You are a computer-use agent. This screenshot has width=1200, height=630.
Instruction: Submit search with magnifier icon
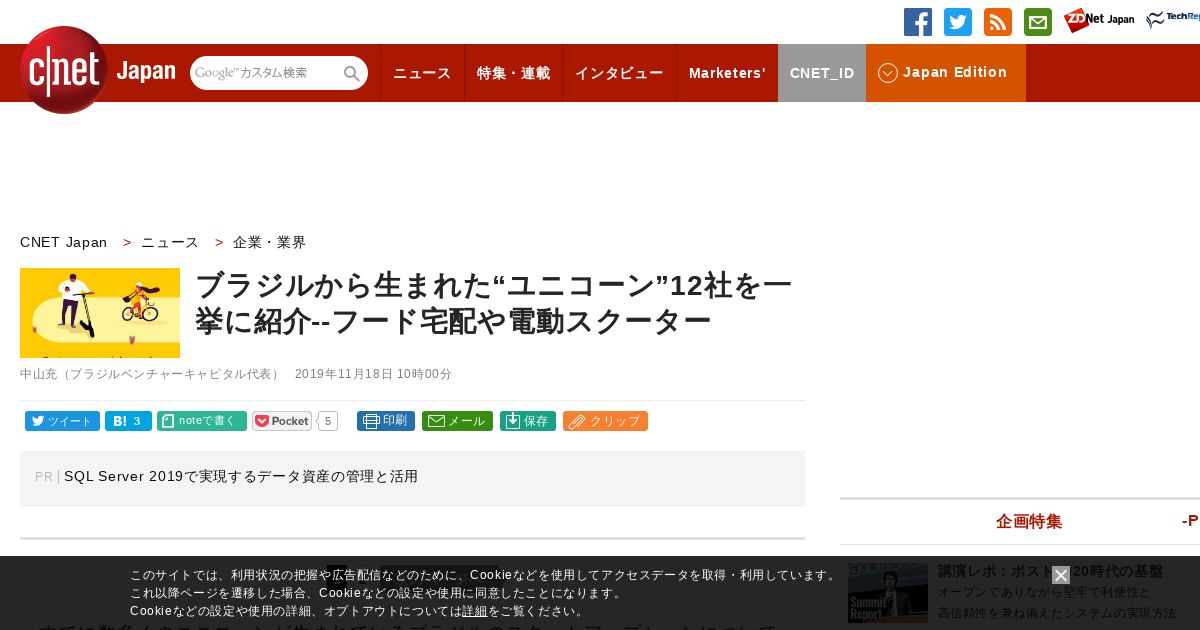pos(352,73)
